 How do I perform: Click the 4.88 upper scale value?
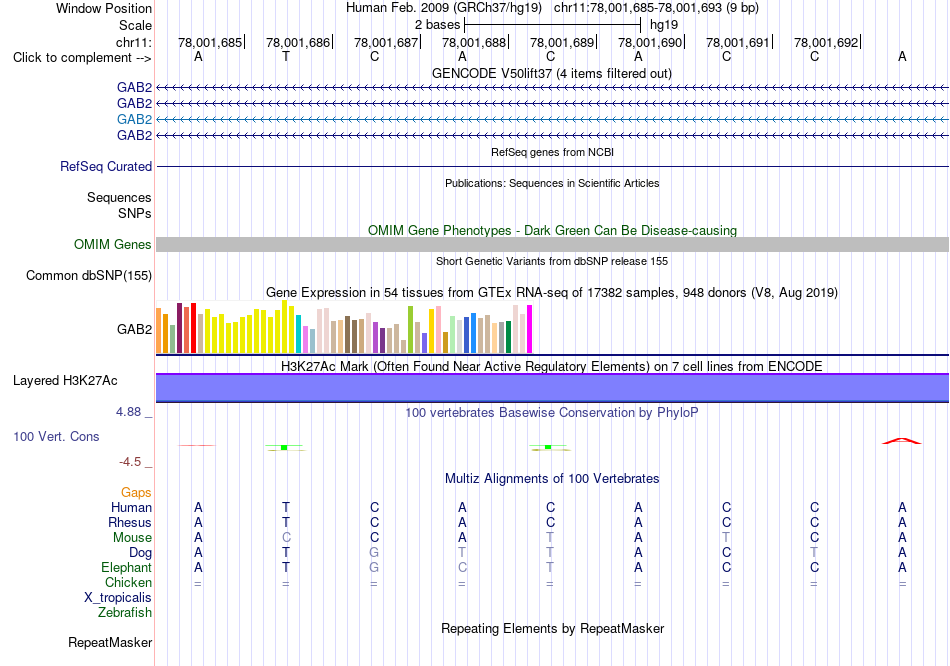click(128, 412)
